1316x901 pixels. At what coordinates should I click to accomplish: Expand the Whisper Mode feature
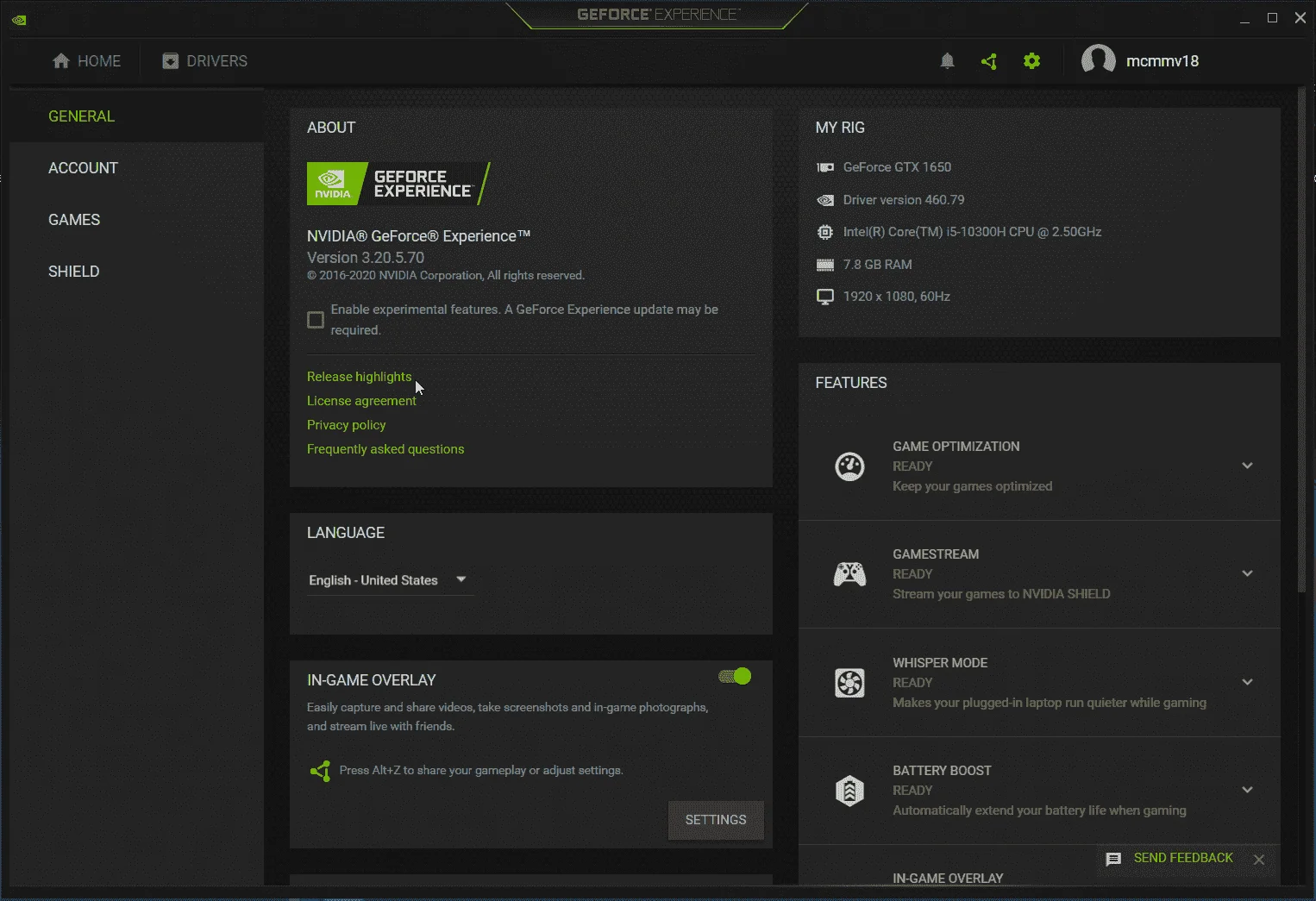(x=1247, y=682)
